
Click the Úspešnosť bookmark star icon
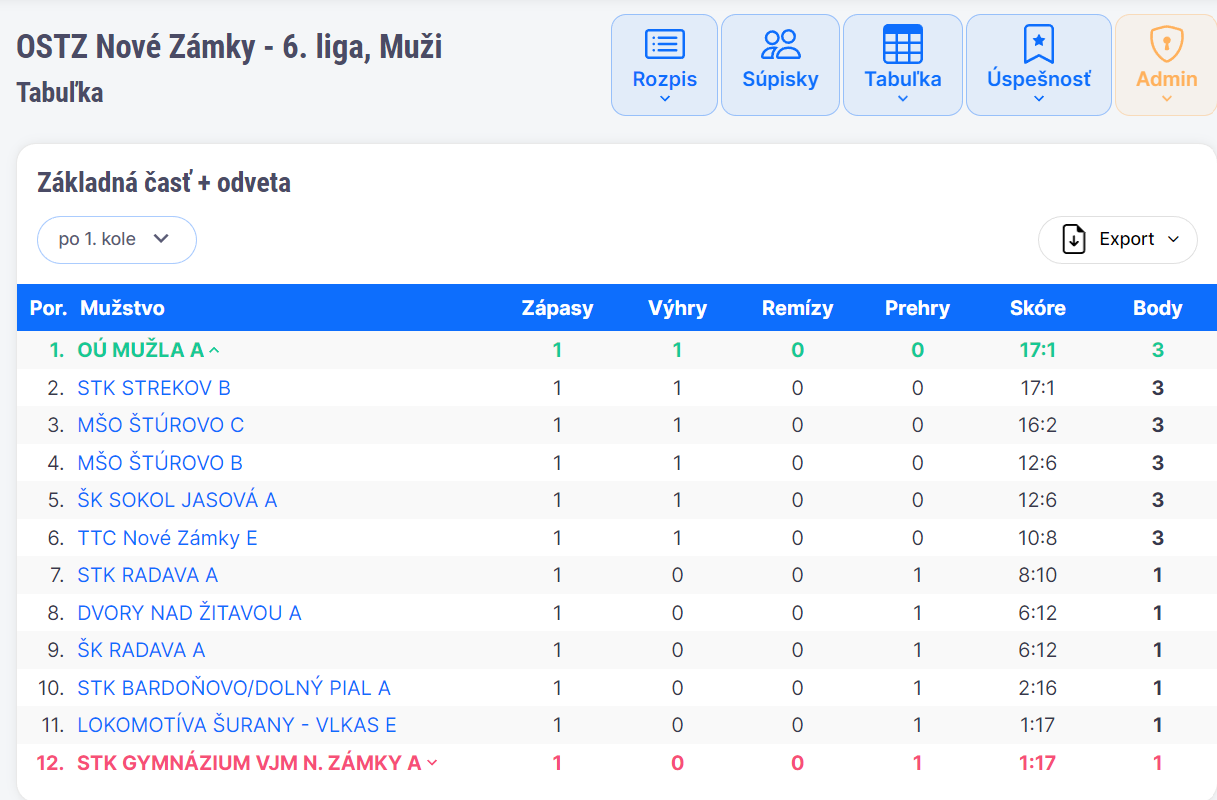pyautogui.click(x=1039, y=44)
